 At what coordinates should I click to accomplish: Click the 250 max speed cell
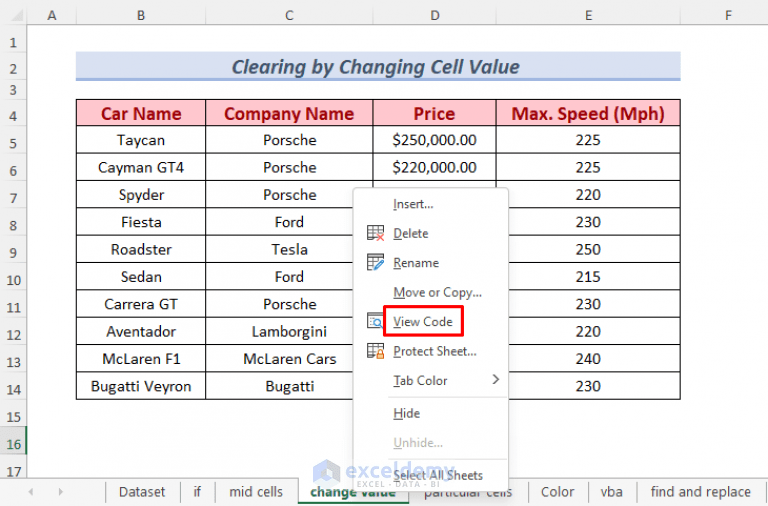pos(588,250)
